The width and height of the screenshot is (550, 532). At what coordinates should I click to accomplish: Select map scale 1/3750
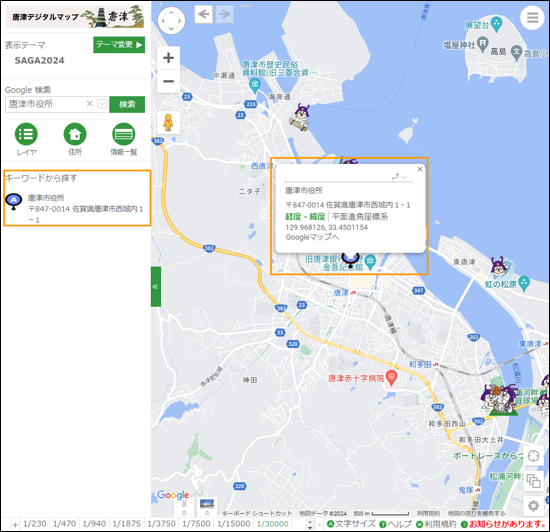click(161, 524)
